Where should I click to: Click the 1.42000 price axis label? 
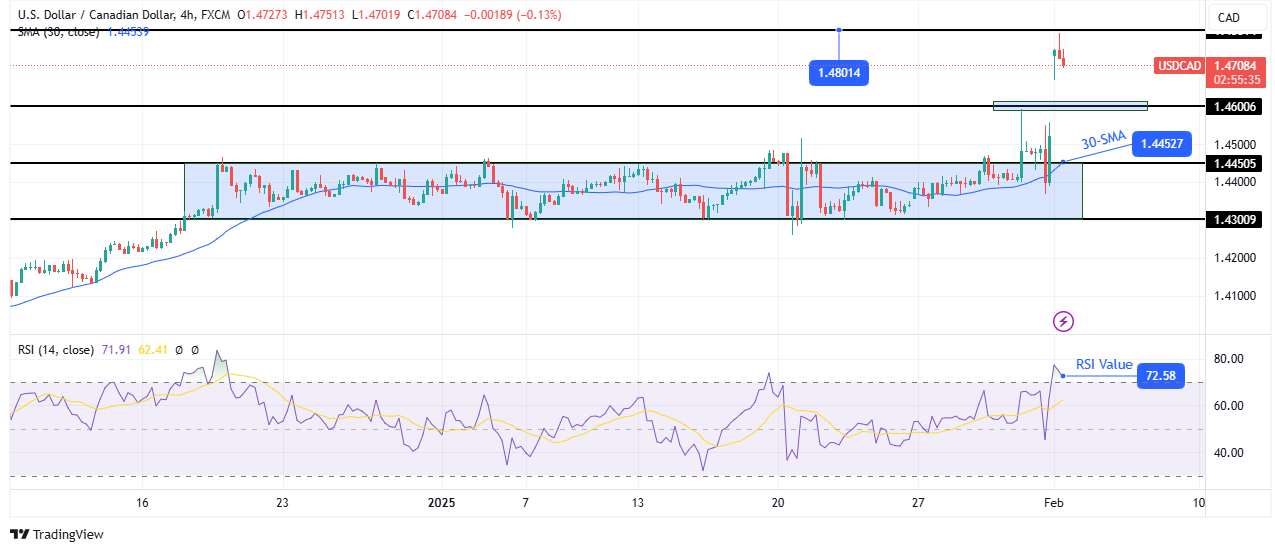coord(1233,258)
